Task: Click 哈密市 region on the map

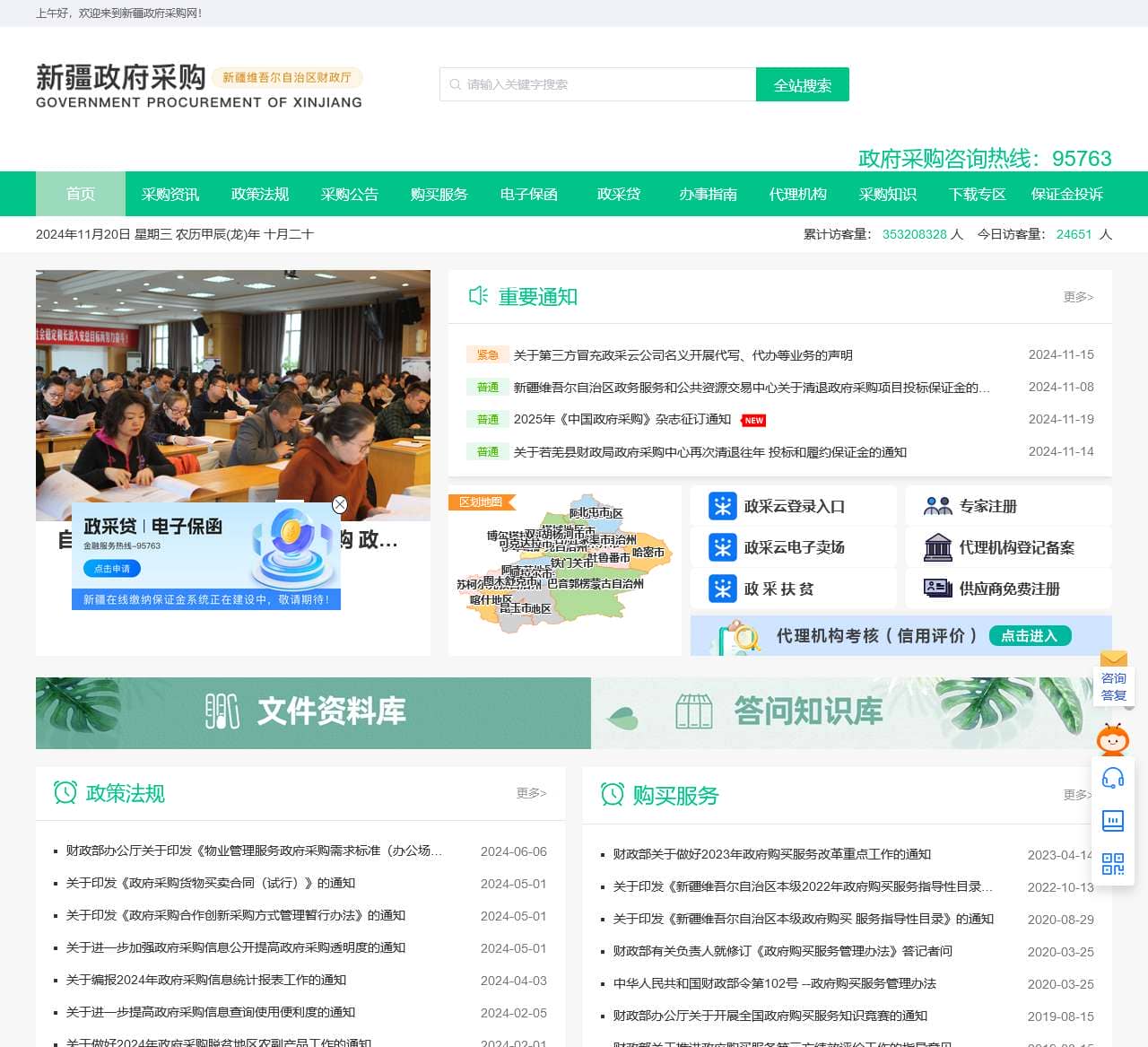Action: tap(648, 553)
